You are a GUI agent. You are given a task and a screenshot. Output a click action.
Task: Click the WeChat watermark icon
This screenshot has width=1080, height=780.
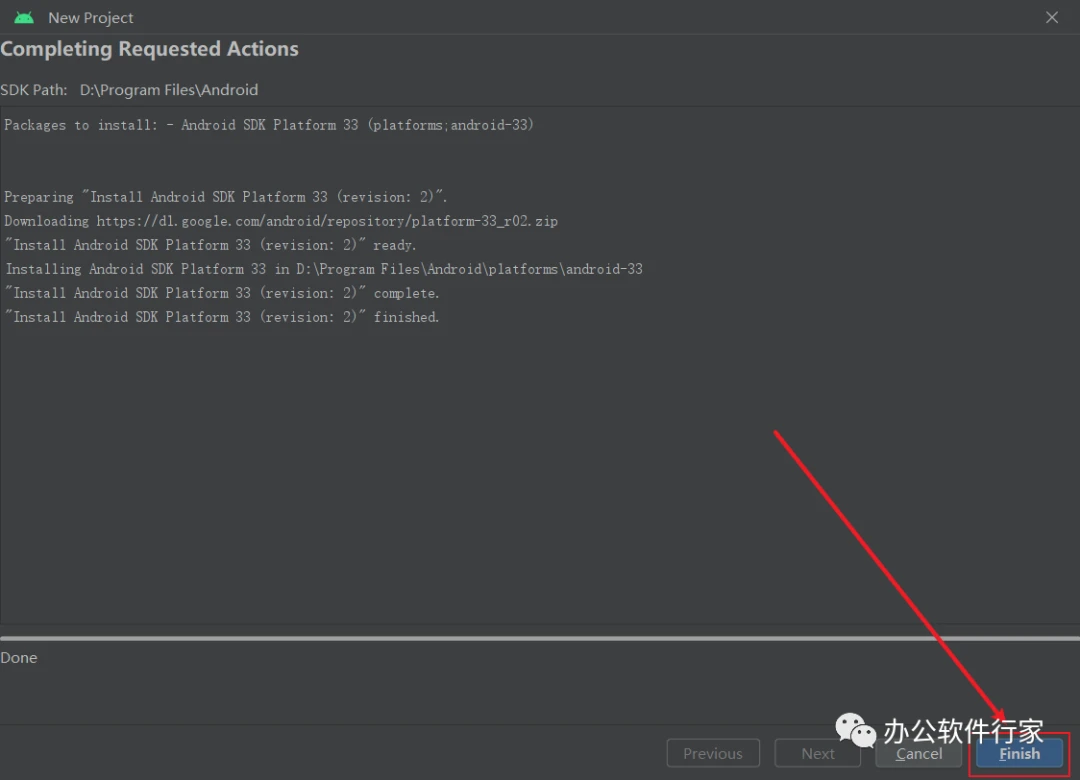click(x=855, y=730)
